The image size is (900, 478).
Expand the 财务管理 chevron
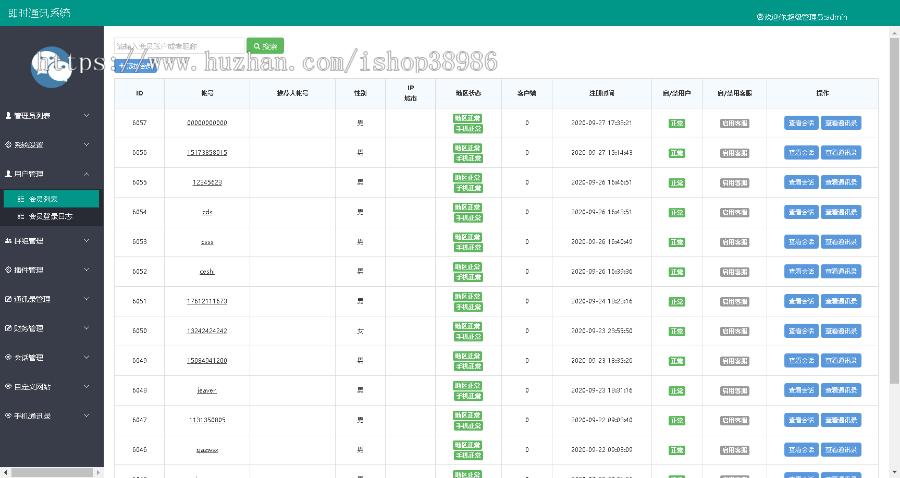click(87, 328)
